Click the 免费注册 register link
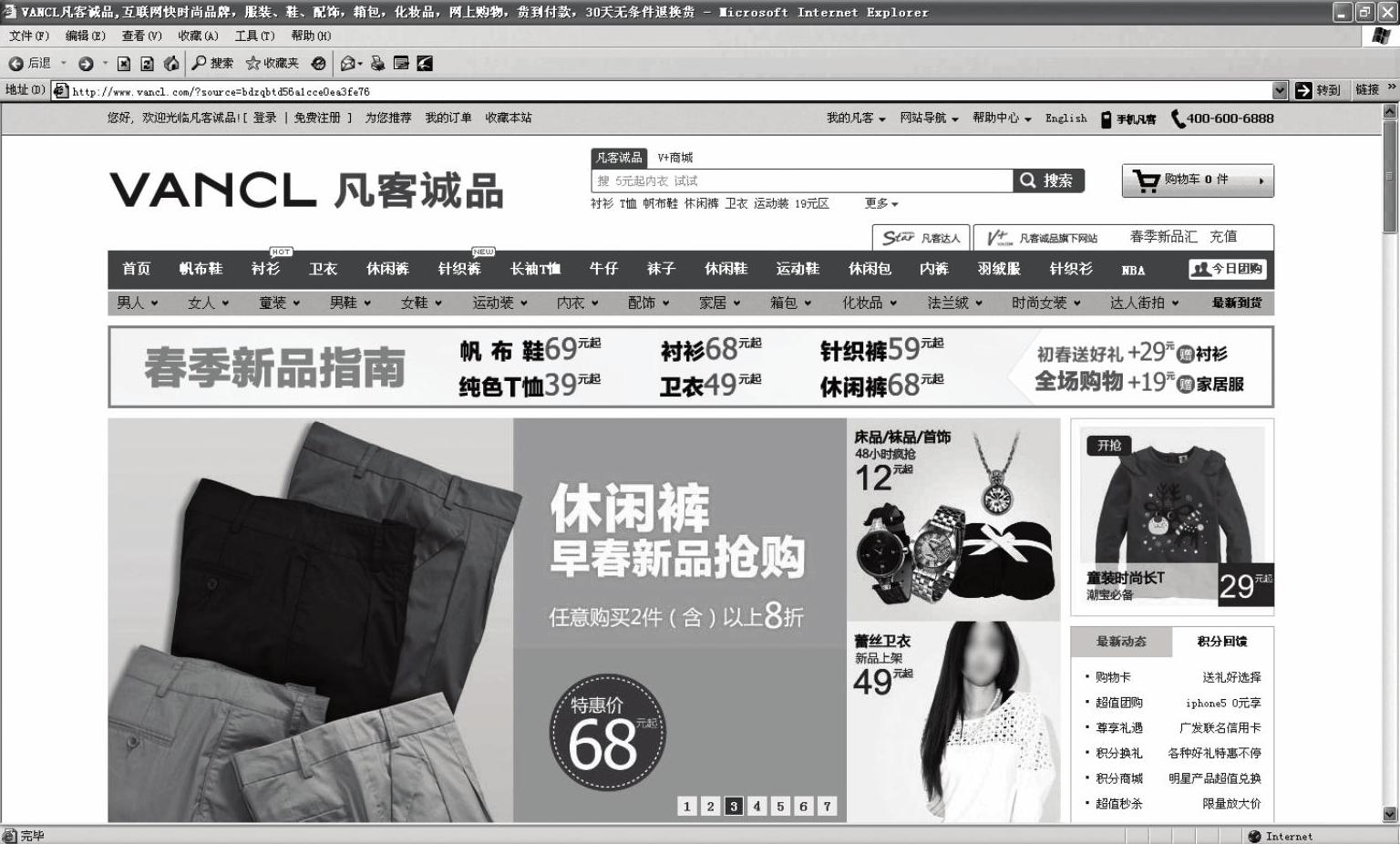Screen dimensions: 1400x844 (x=317, y=118)
